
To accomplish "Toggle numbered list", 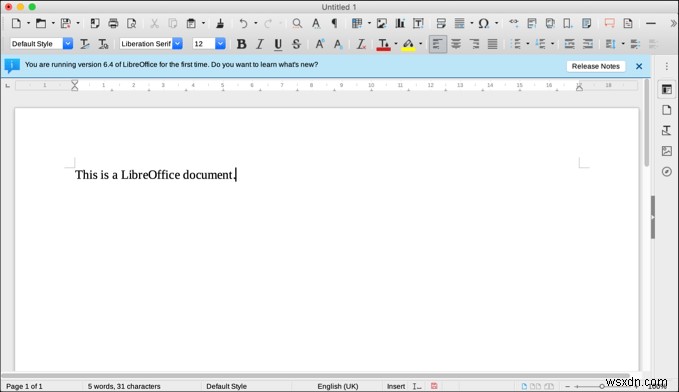I will 540,44.
